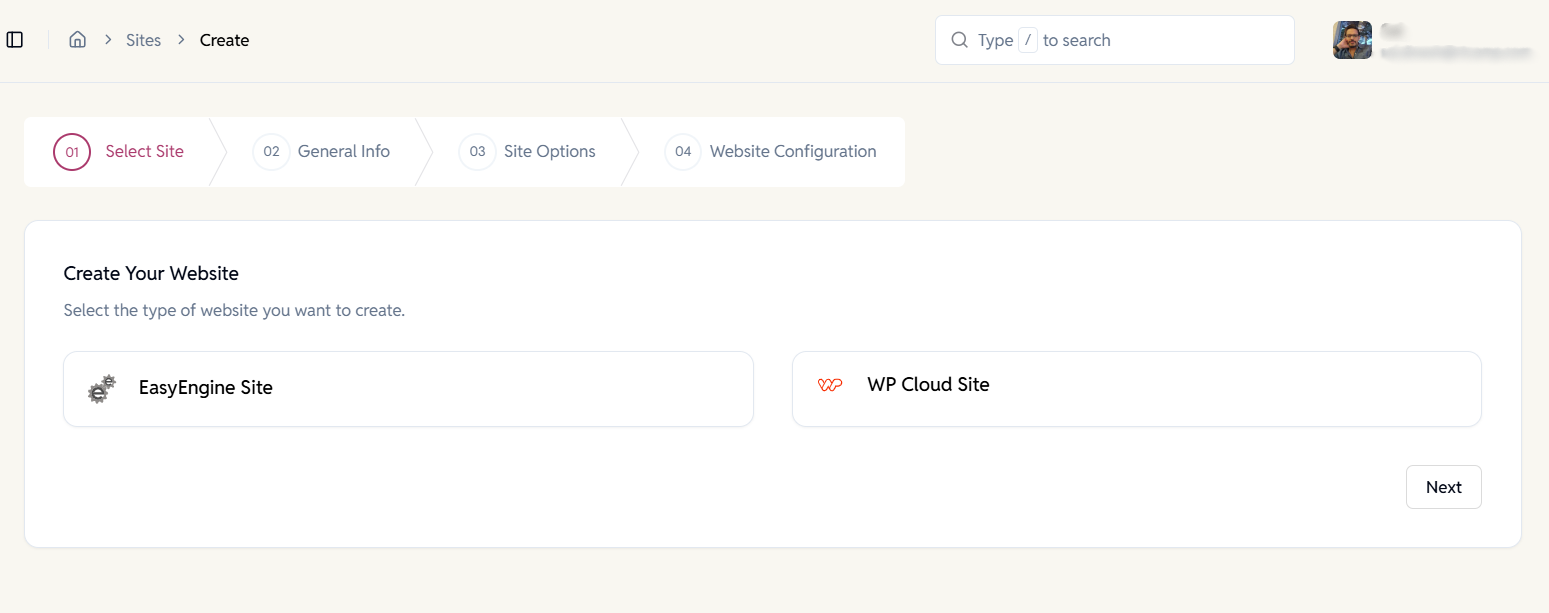Open the Sites breadcrumb link
Screen dimensions: 1549x613
click(x=143, y=40)
